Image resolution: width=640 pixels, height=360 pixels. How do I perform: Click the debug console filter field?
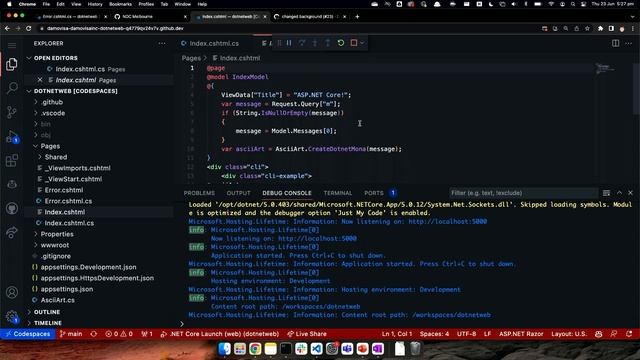click(x=523, y=193)
